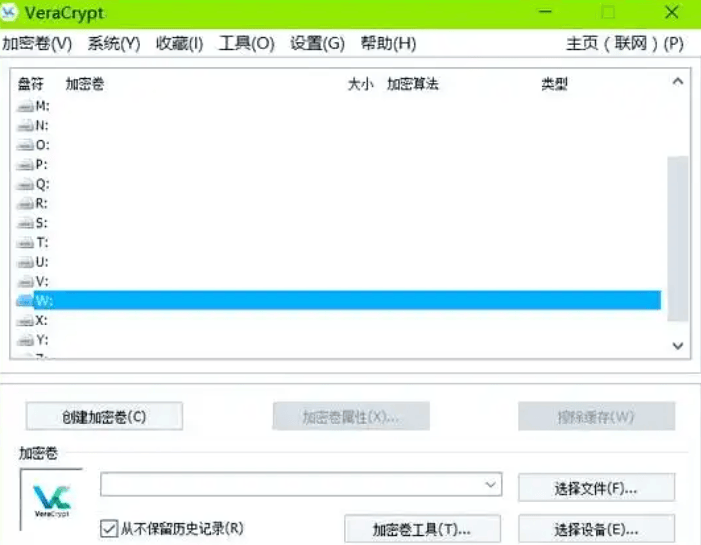This screenshot has width=701, height=545.
Task: Pick the S: drive icon
Action: pyautogui.click(x=25, y=223)
